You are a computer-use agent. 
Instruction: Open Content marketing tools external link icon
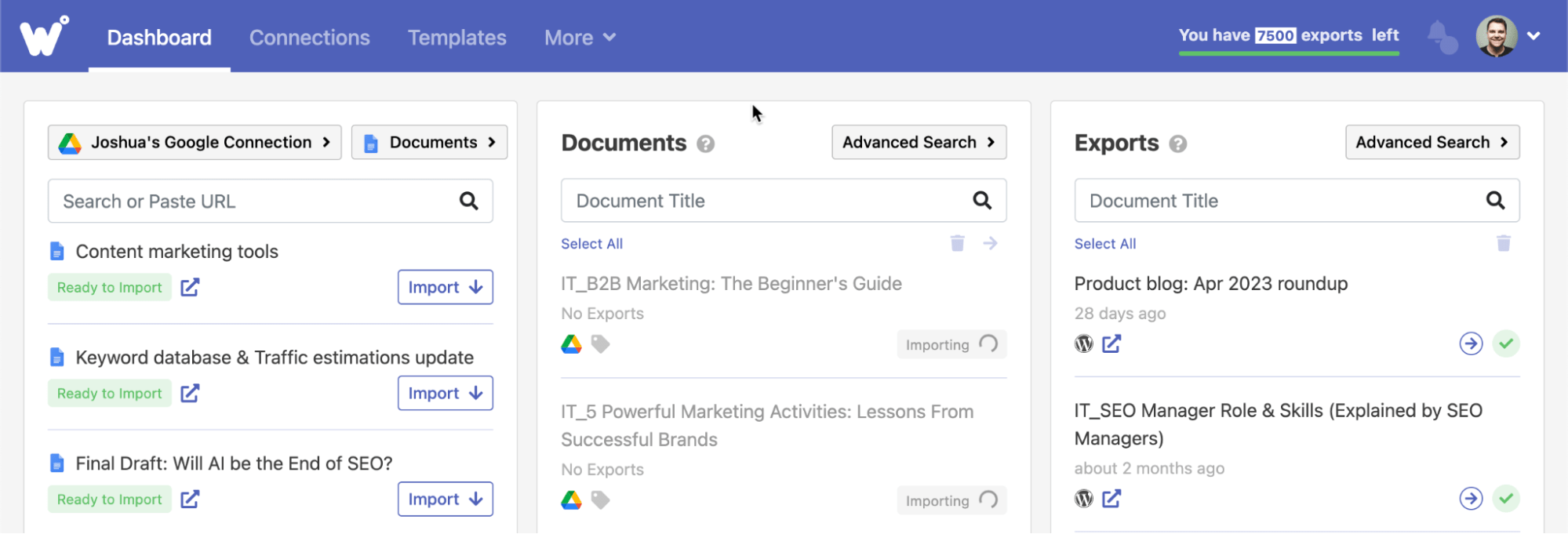point(190,288)
